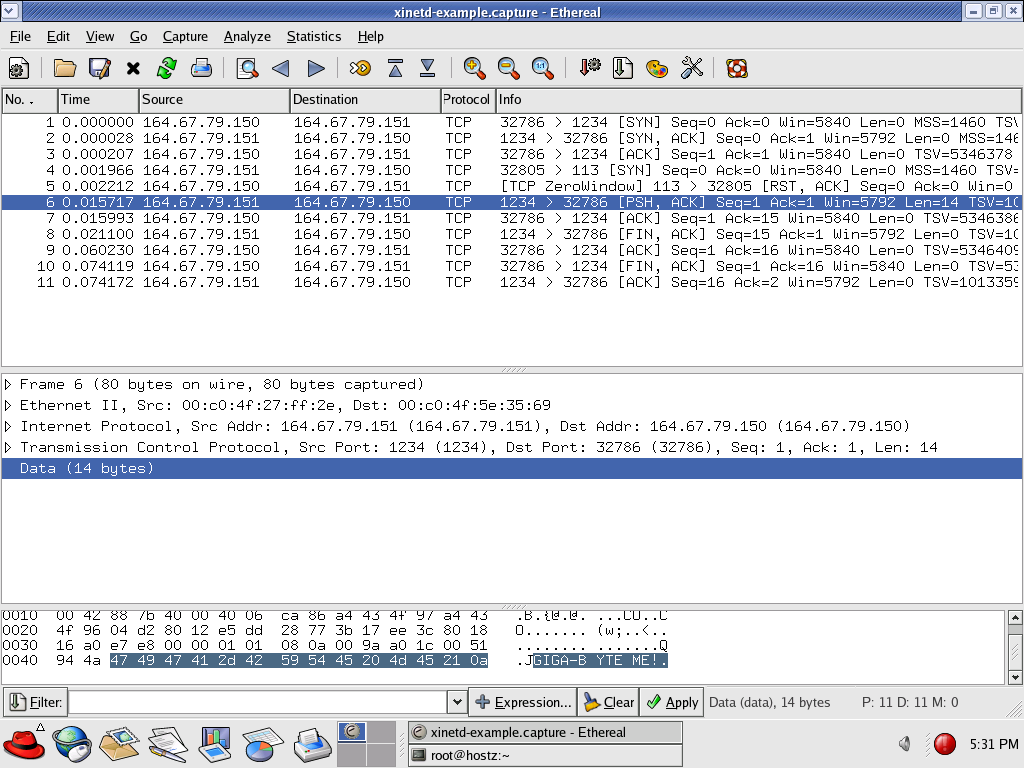Expand the Ethernet II details
This screenshot has width=1024, height=768.
(x=9, y=406)
